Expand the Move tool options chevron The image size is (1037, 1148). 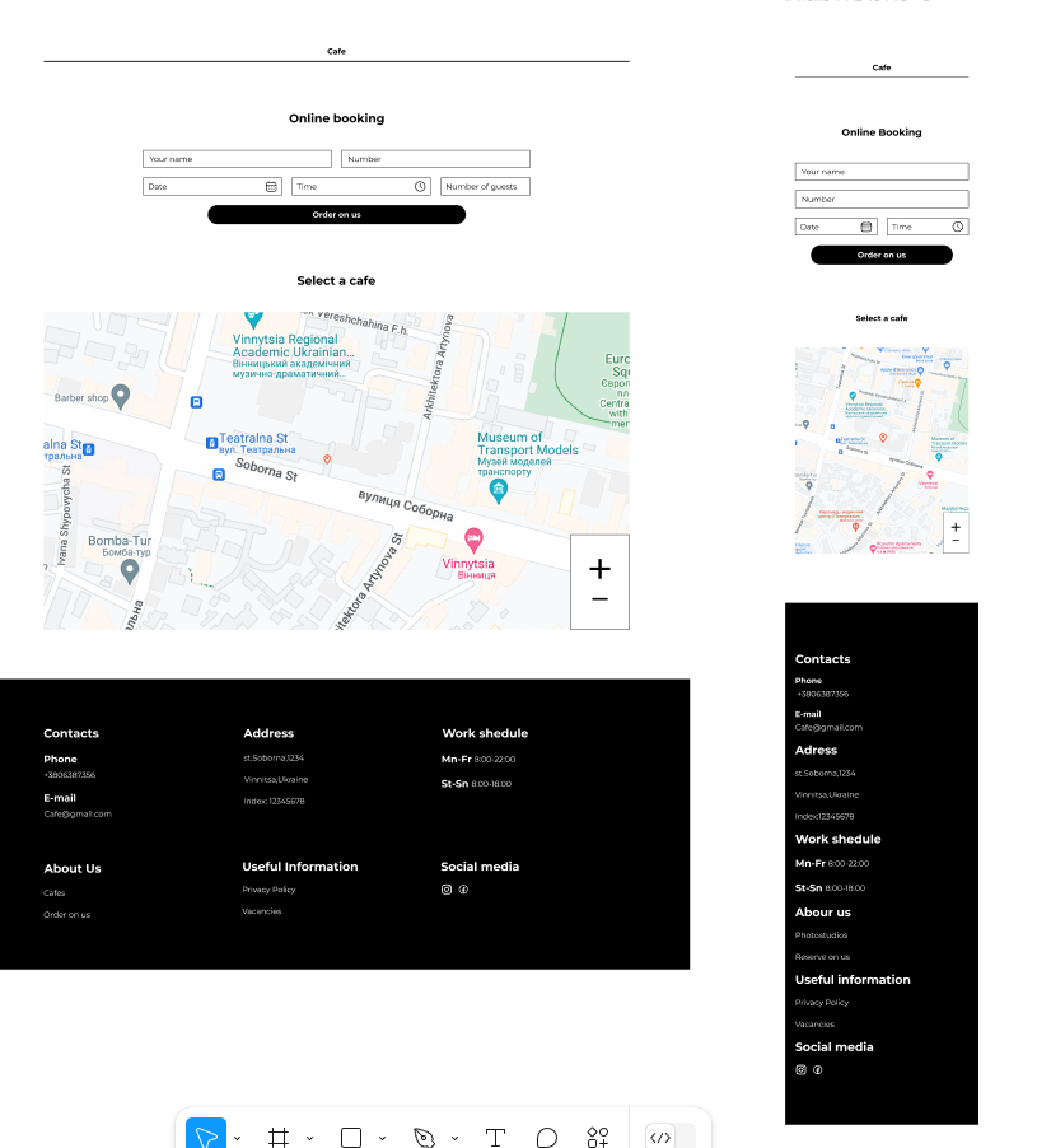click(x=237, y=1138)
